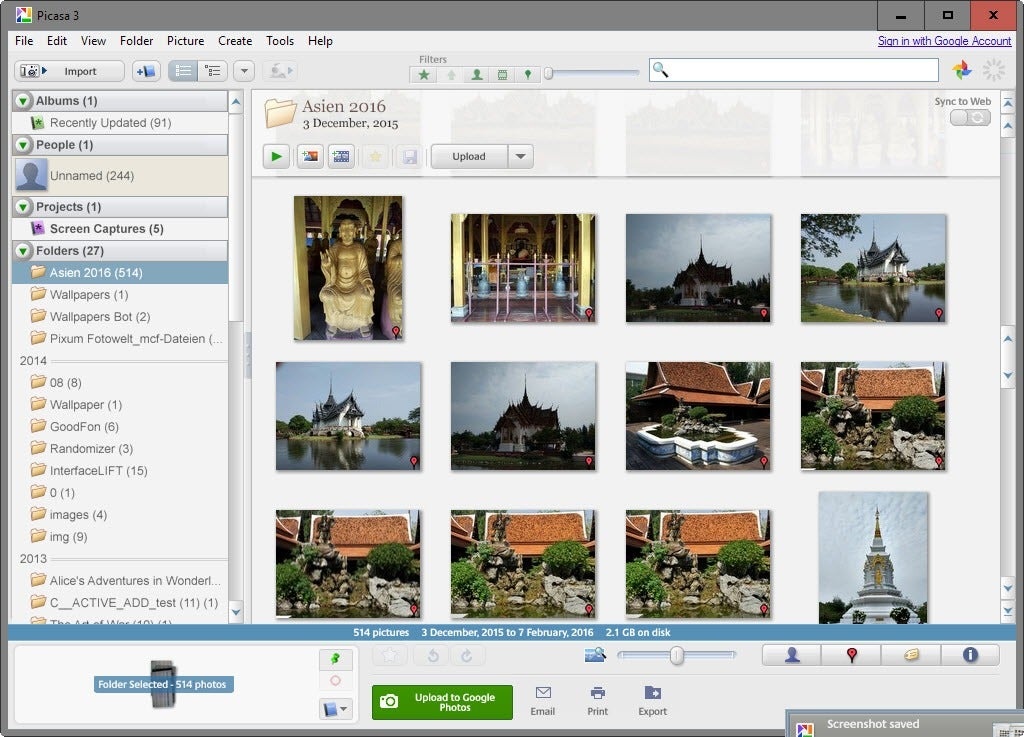Image resolution: width=1024 pixels, height=737 pixels.
Task: Open the Picture menu
Action: click(x=185, y=41)
